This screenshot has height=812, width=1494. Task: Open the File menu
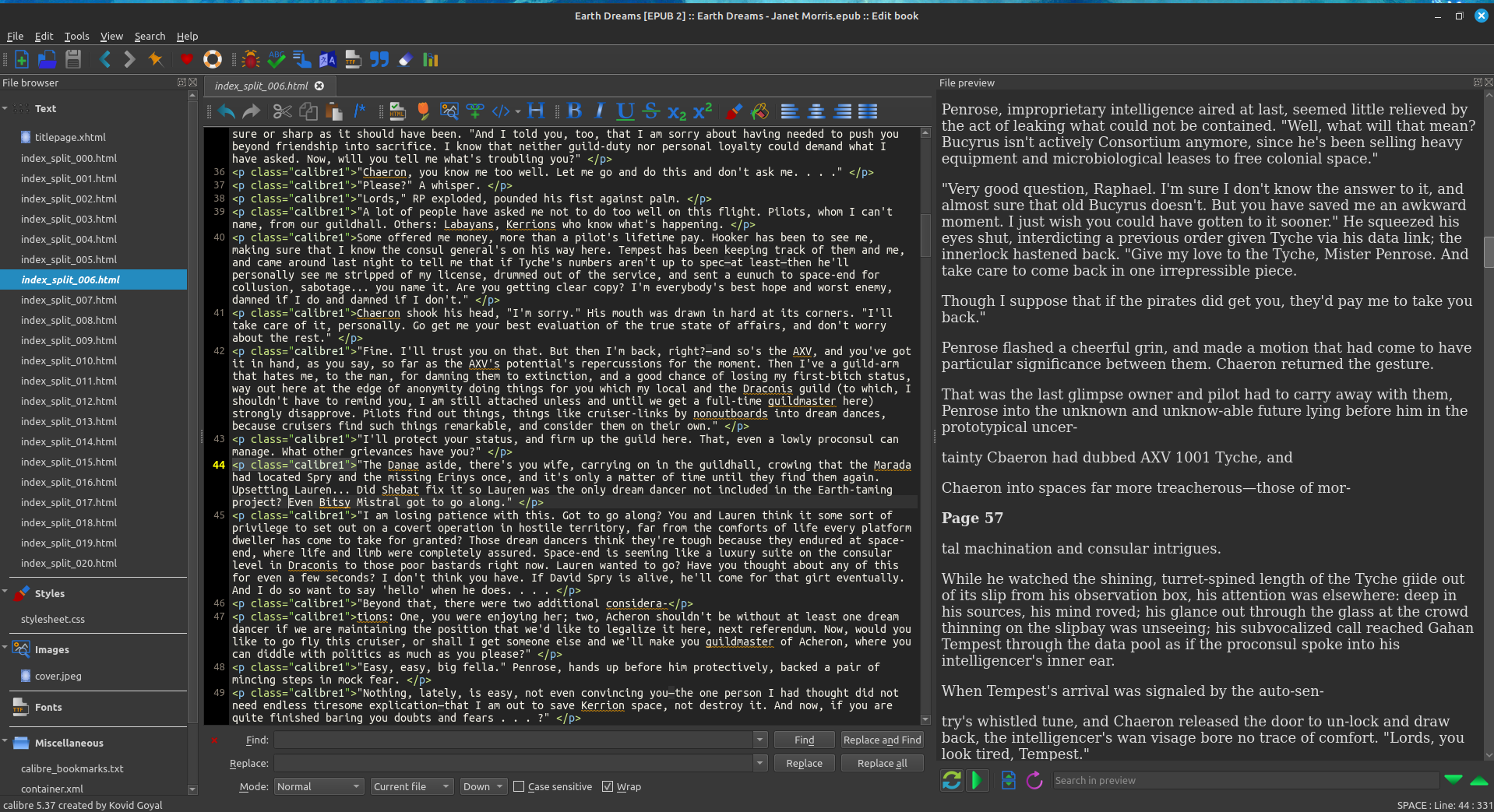[15, 36]
